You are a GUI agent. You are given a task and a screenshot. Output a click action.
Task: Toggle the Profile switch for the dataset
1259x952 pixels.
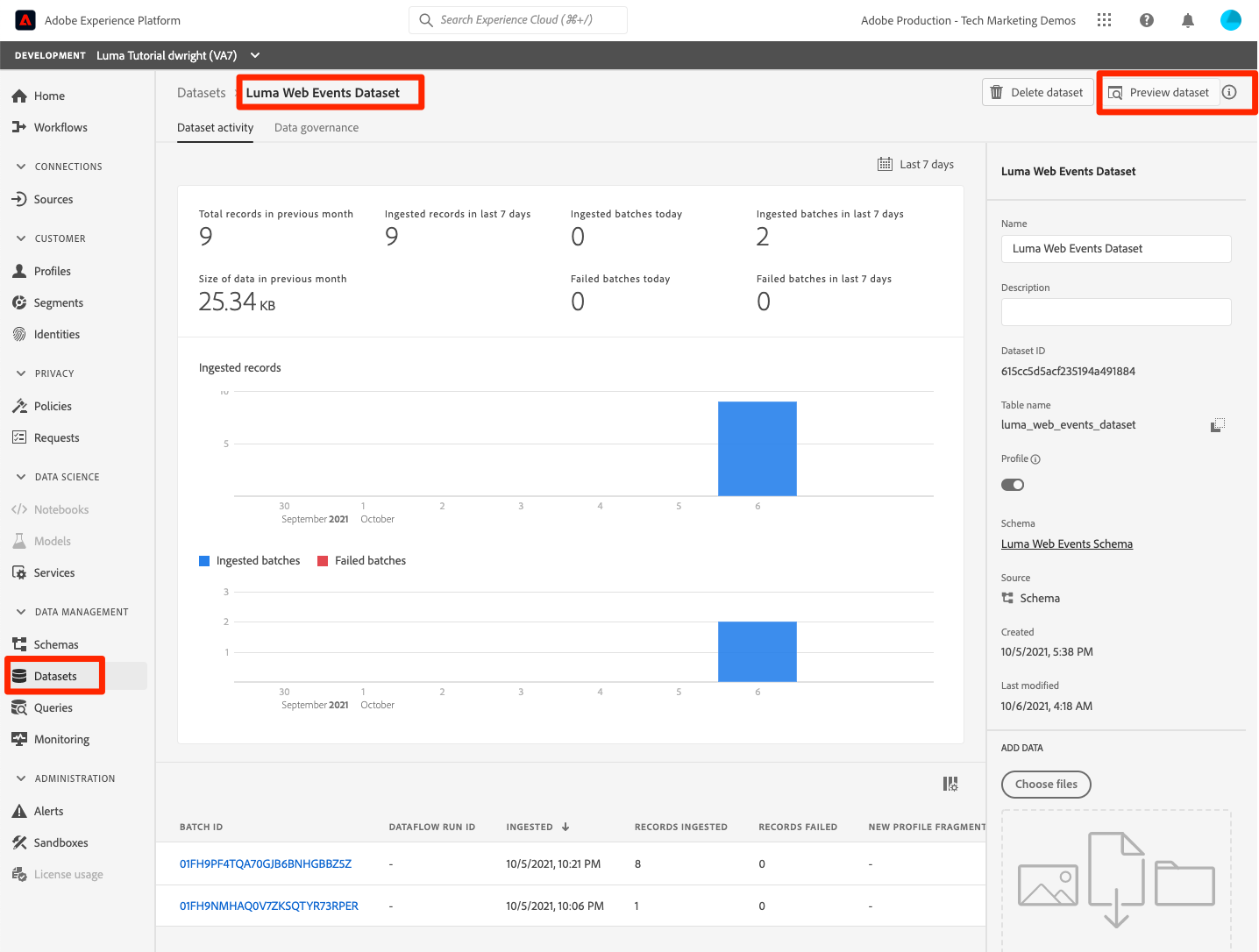pos(1013,485)
